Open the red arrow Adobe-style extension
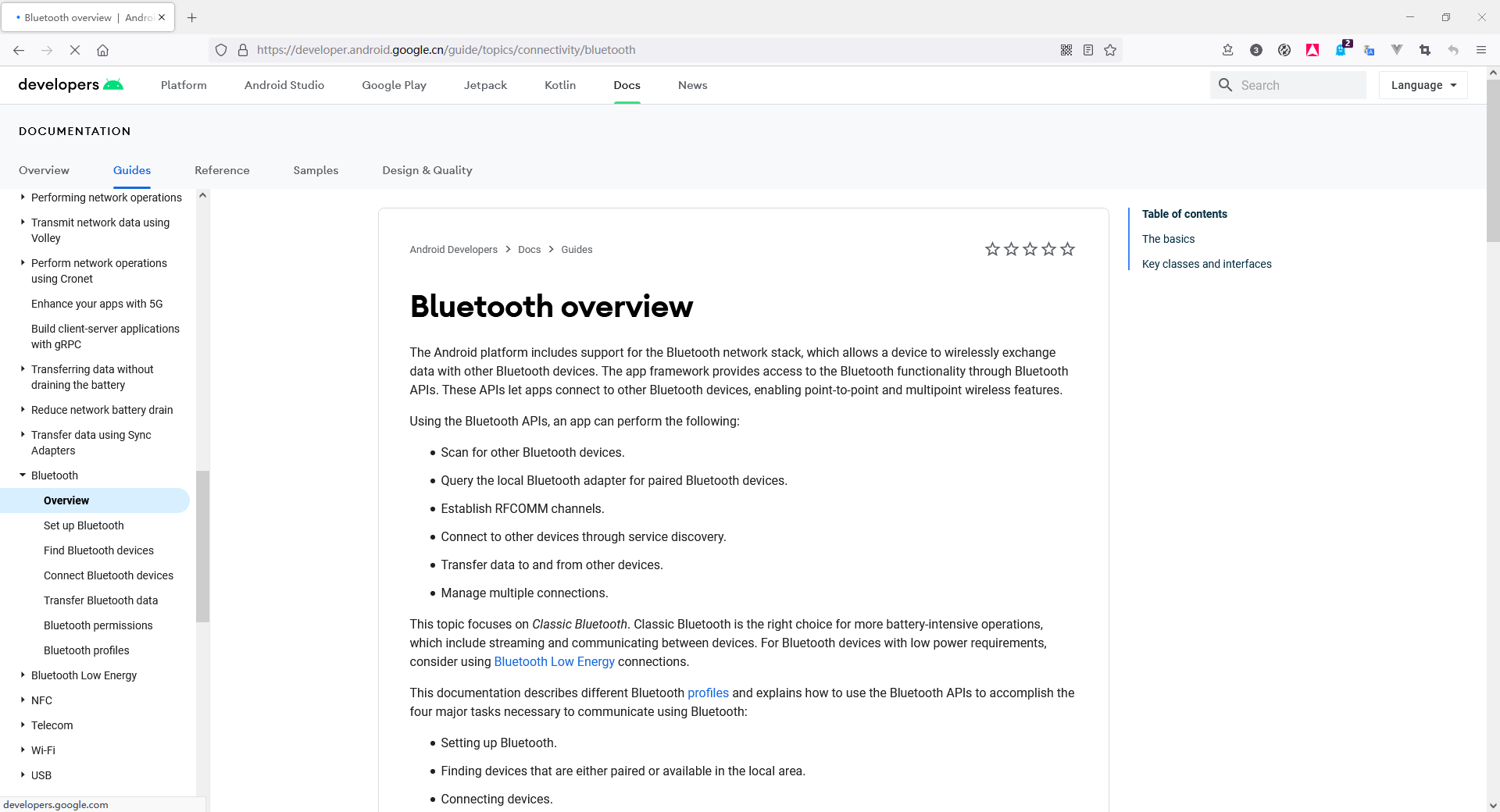The height and width of the screenshot is (812, 1500). tap(1312, 50)
